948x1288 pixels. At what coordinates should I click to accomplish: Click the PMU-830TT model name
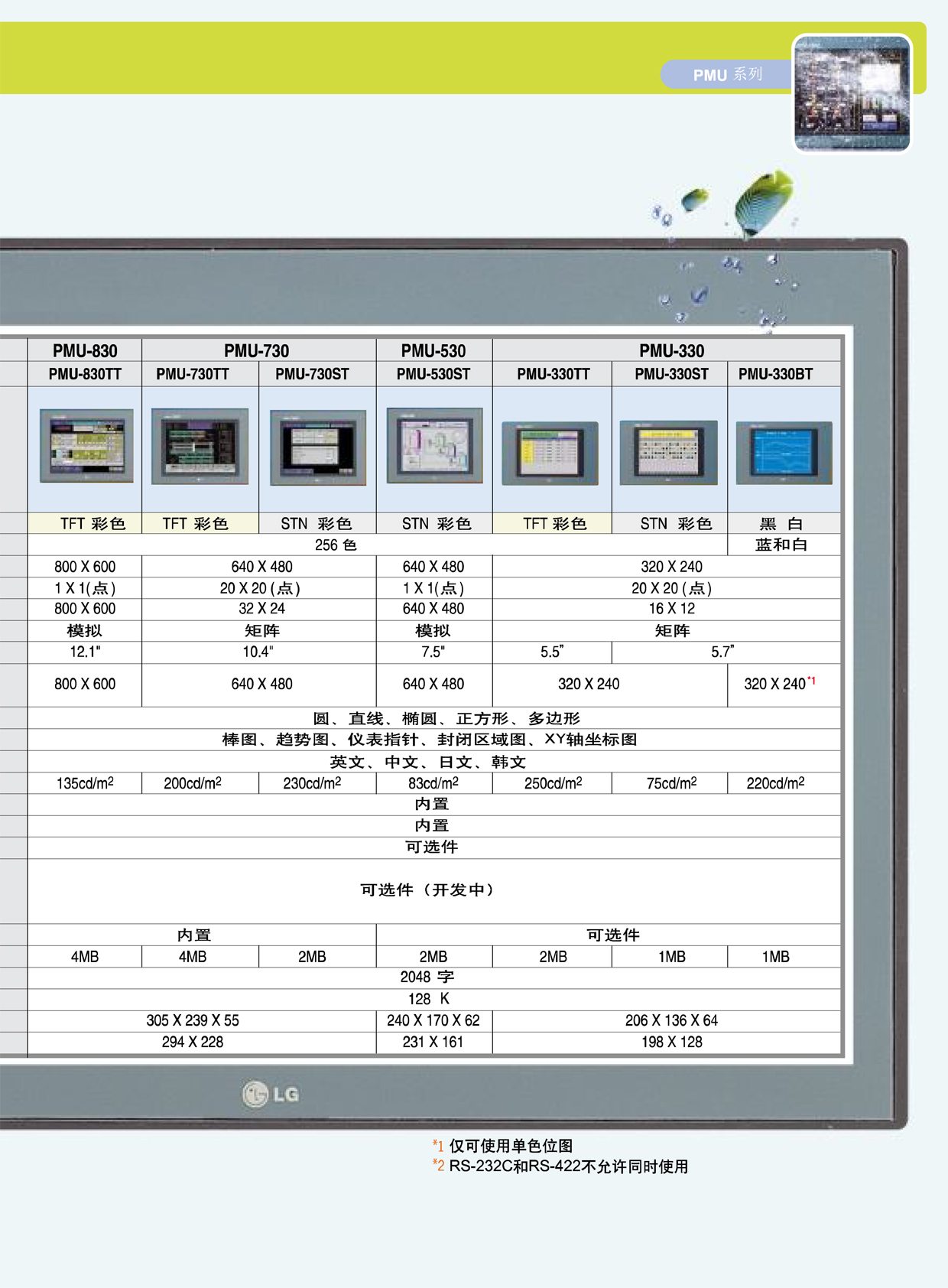click(x=85, y=374)
